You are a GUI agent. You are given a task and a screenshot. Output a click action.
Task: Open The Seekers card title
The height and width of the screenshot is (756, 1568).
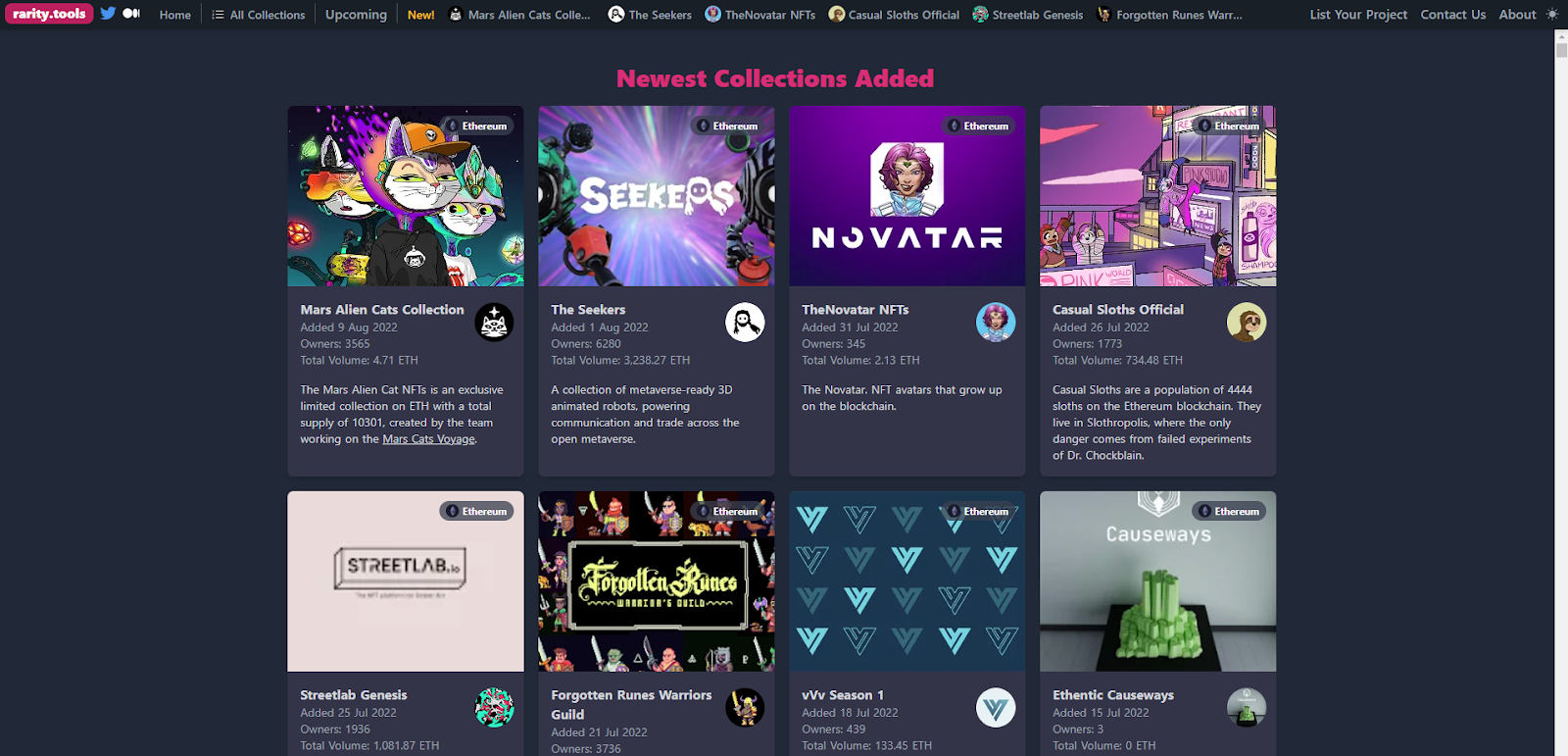click(588, 310)
